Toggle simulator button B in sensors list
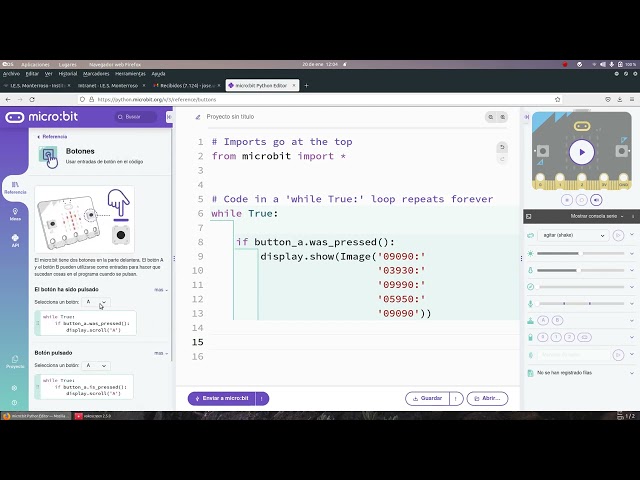Screen dimensions: 640x480 [558, 320]
